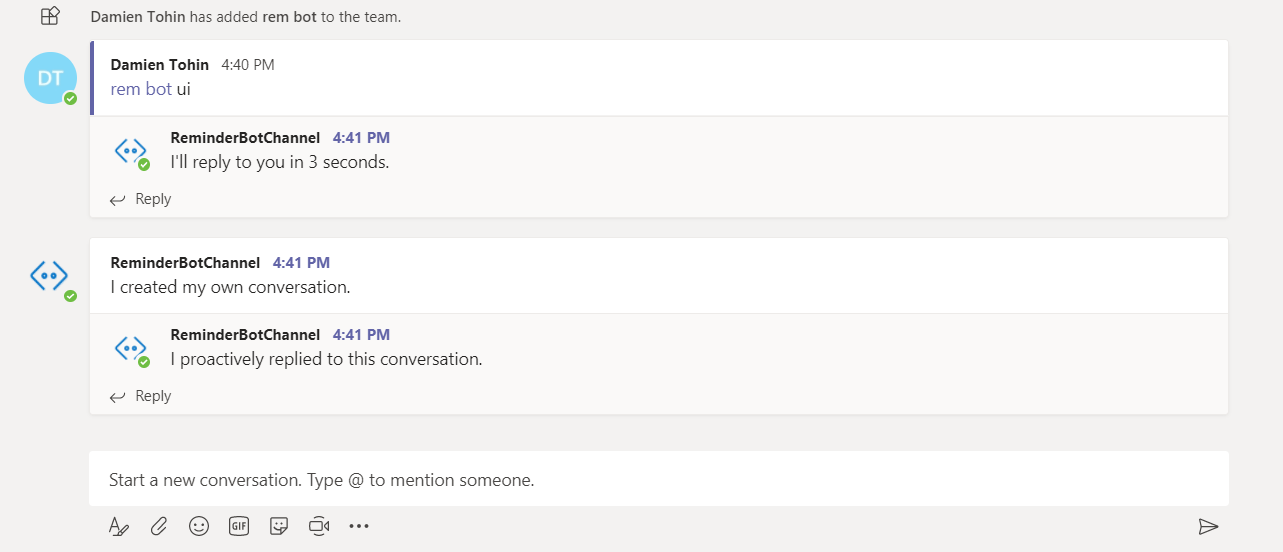
Task: Open the sticker picker
Action: [279, 526]
